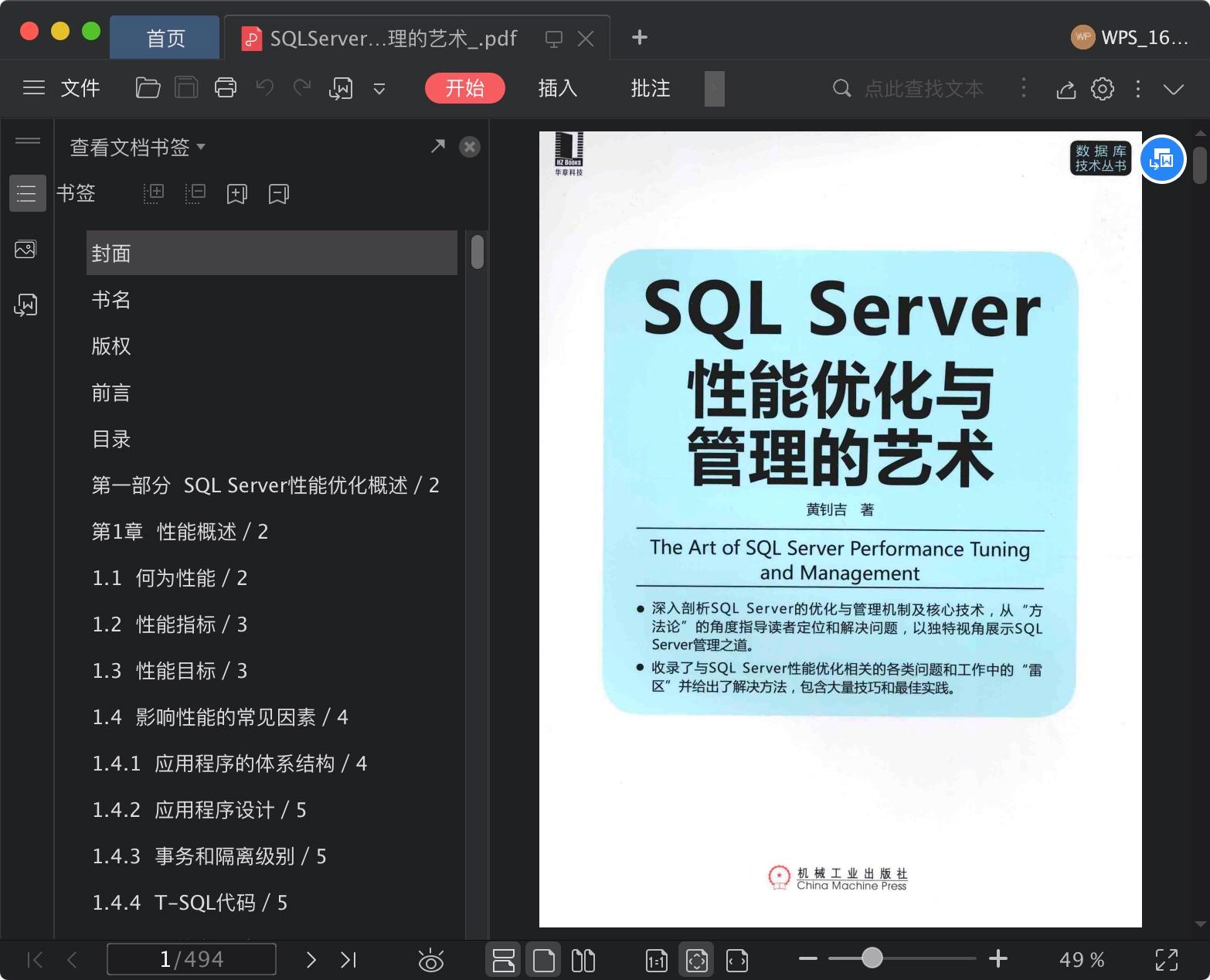Image resolution: width=1210 pixels, height=980 pixels.
Task: Open the 文件 hamburger menu
Action: point(62,88)
